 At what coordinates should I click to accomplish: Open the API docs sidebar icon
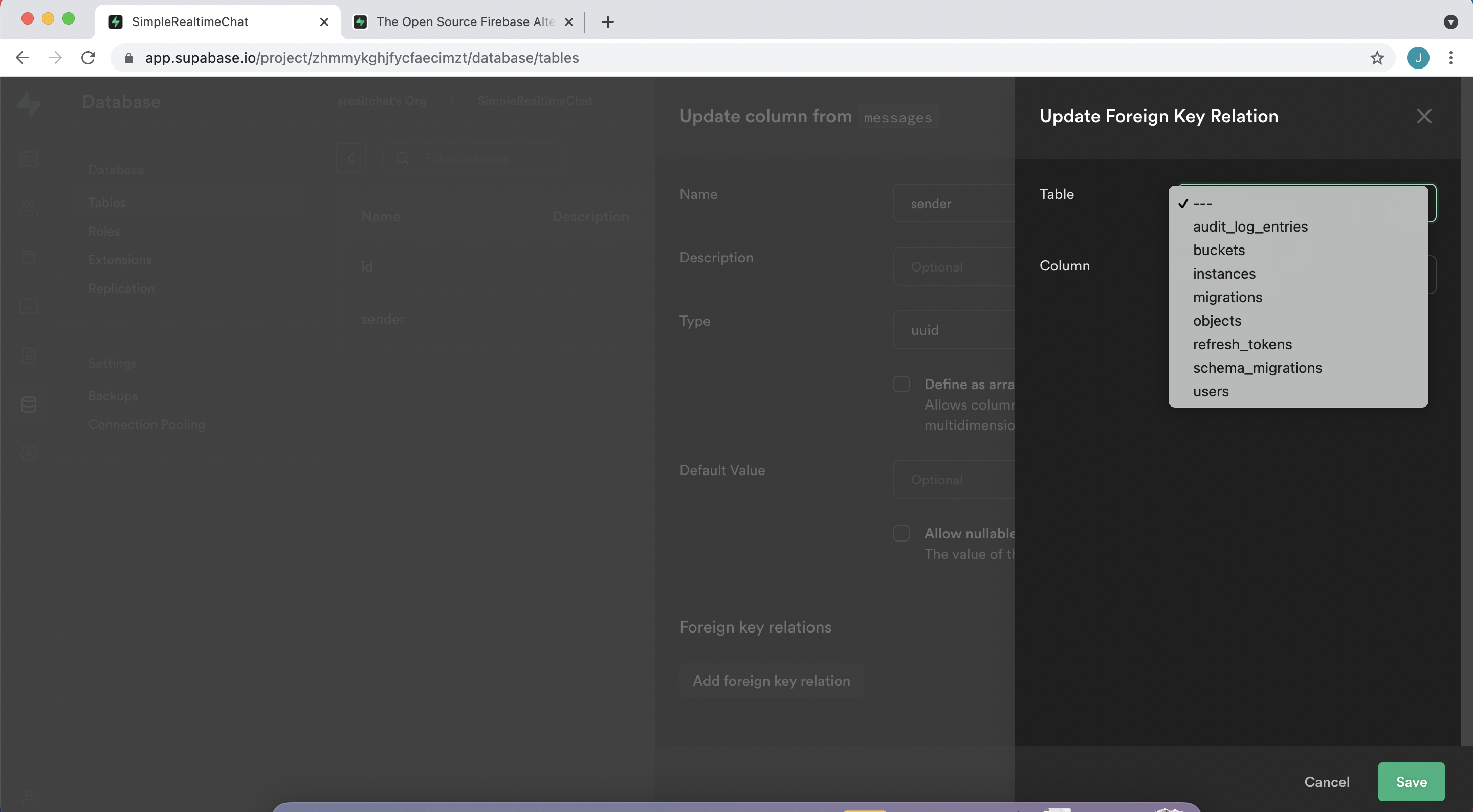coord(29,355)
